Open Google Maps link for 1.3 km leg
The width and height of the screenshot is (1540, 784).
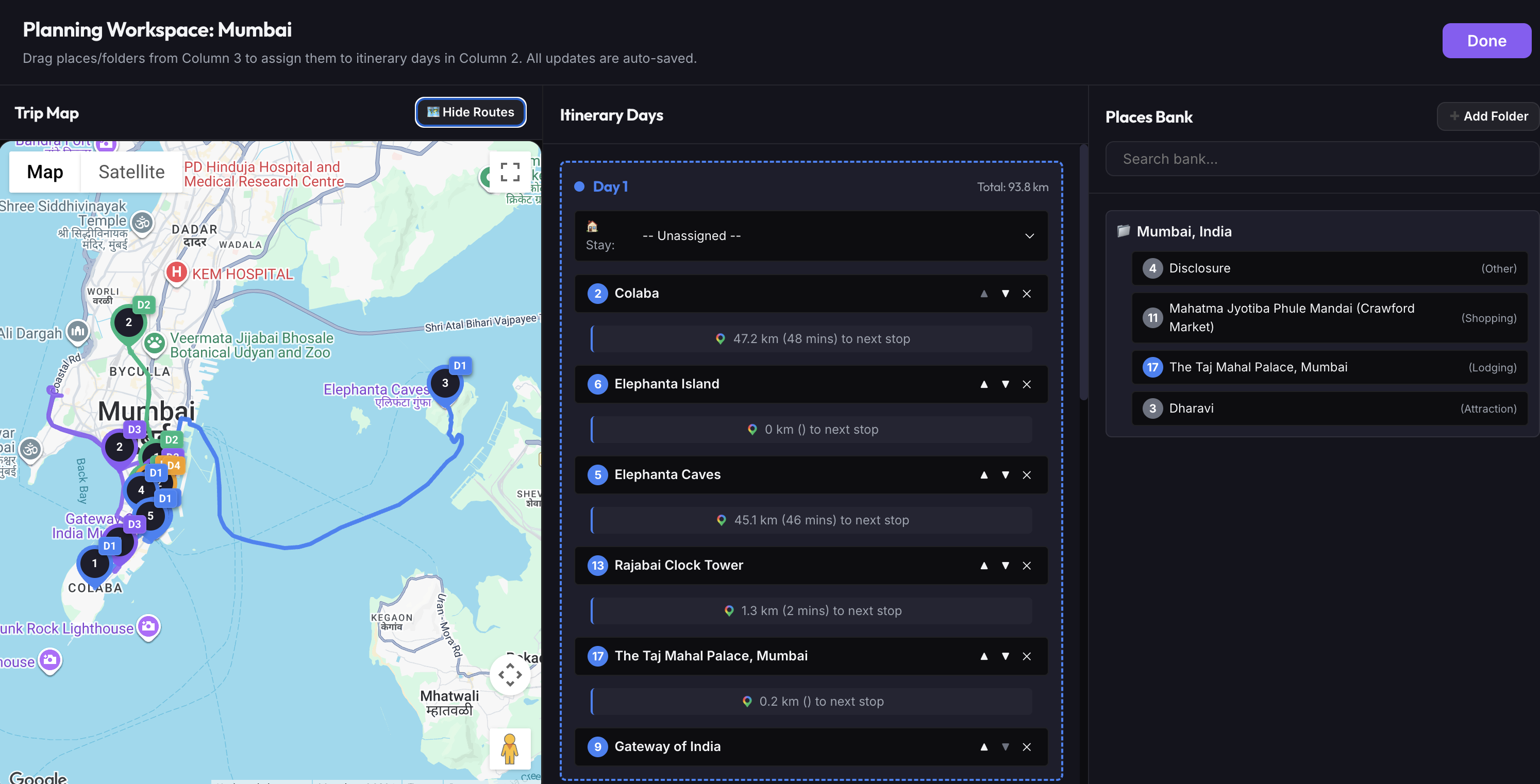(729, 611)
